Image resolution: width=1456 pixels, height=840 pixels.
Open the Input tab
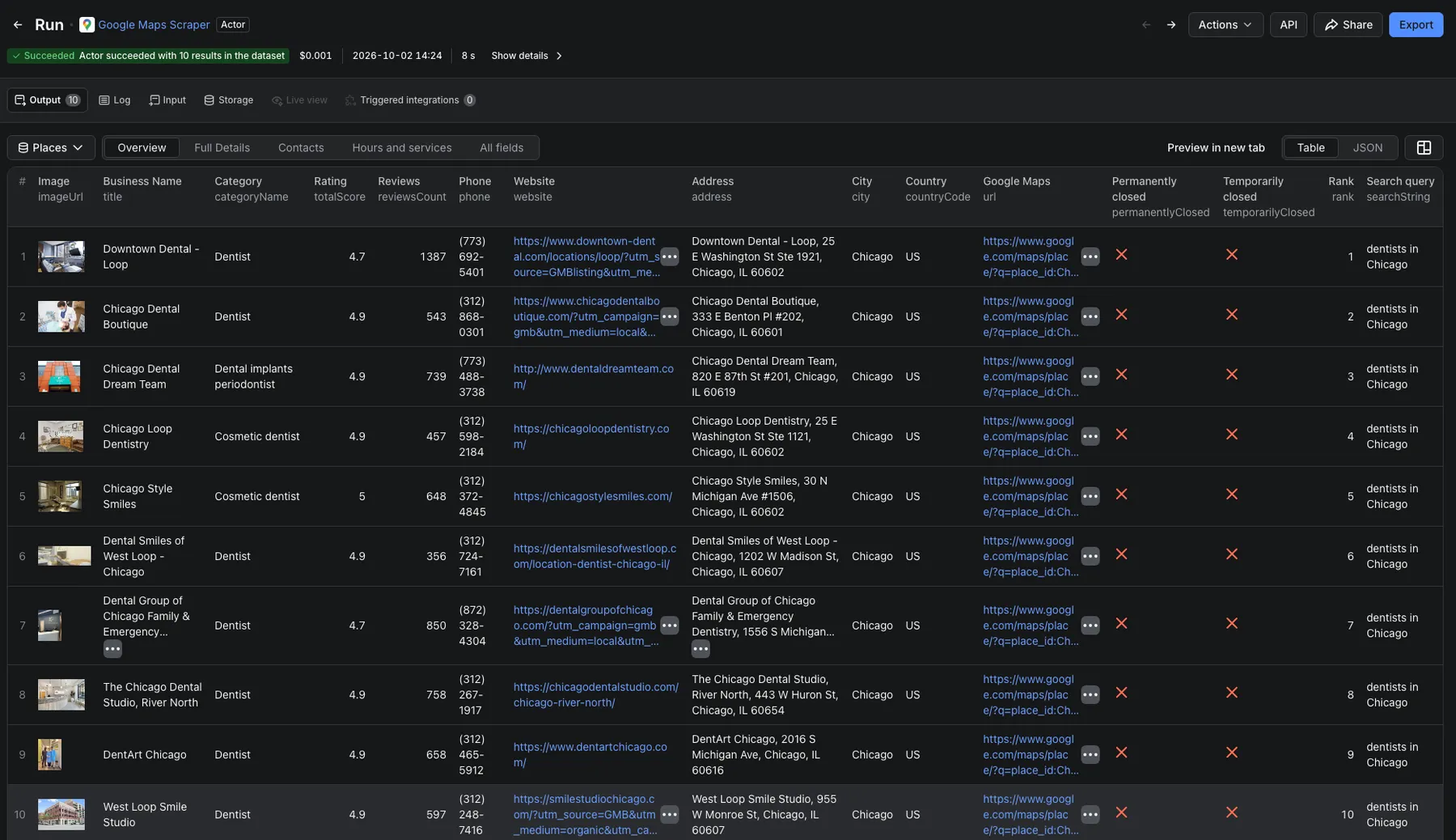coord(167,100)
